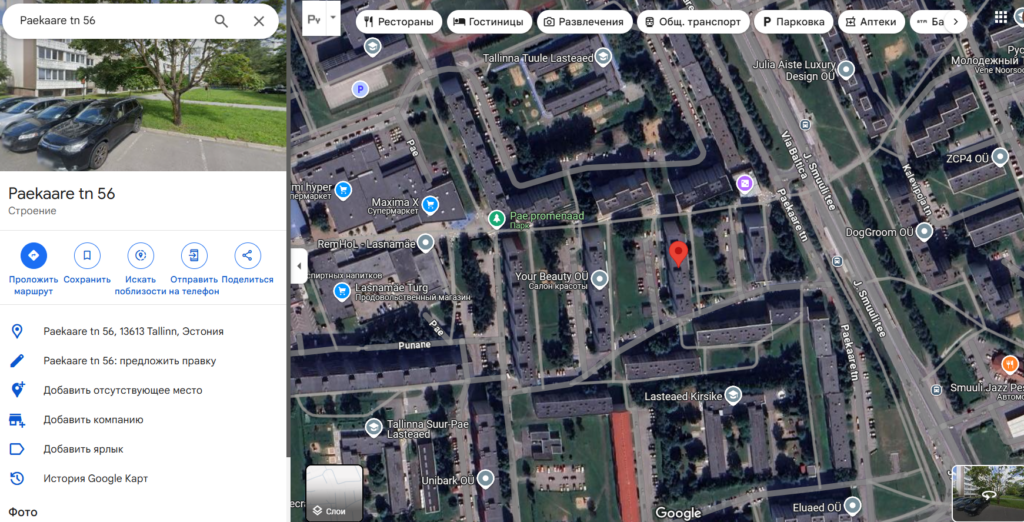Viewport: 1024px width, 522px height.
Task: Click the Проложить маршрут directions icon
Action: [x=34, y=255]
